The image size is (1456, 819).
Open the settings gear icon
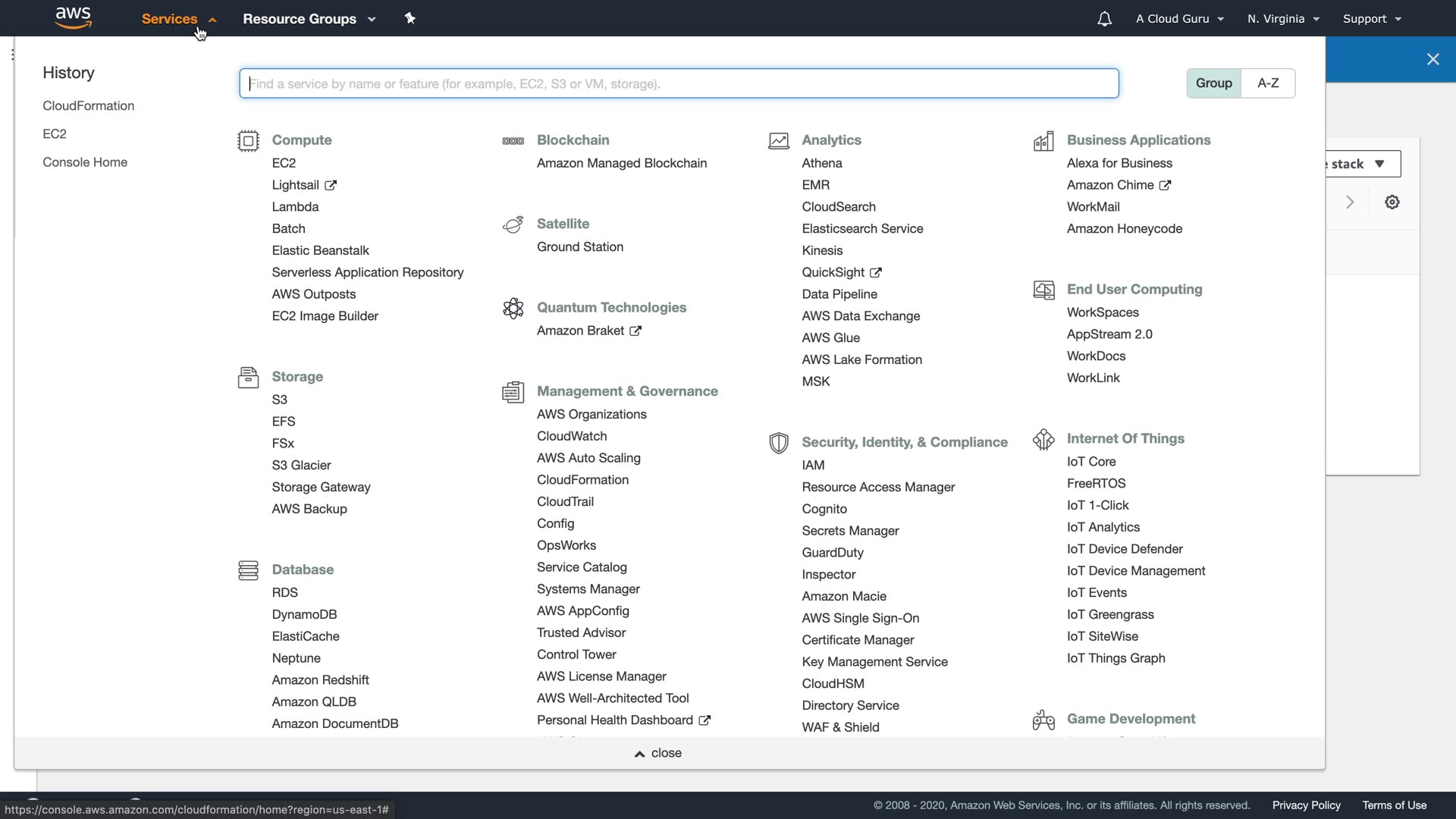click(1392, 202)
